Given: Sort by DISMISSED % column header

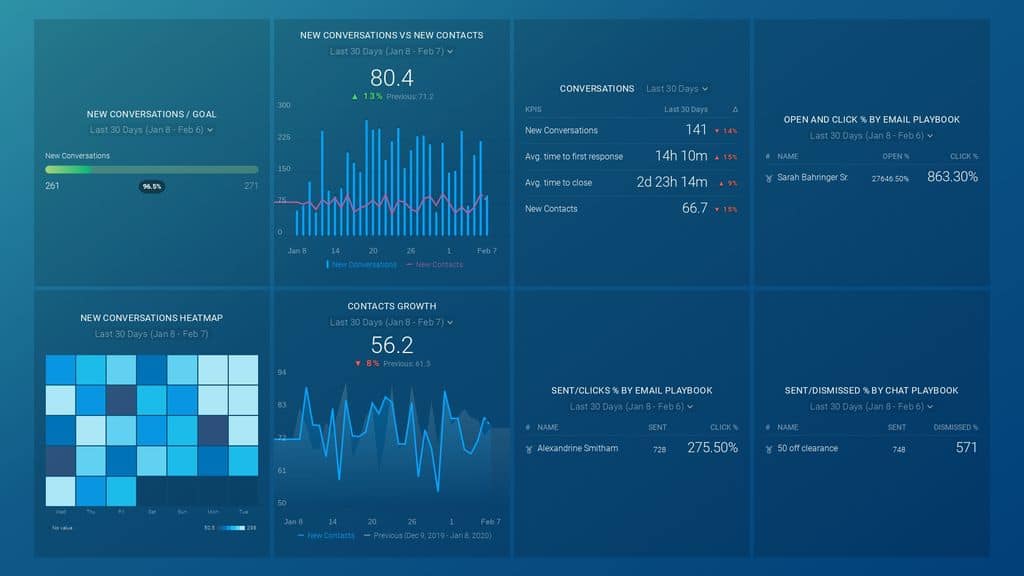Looking at the screenshot, I should coord(955,428).
